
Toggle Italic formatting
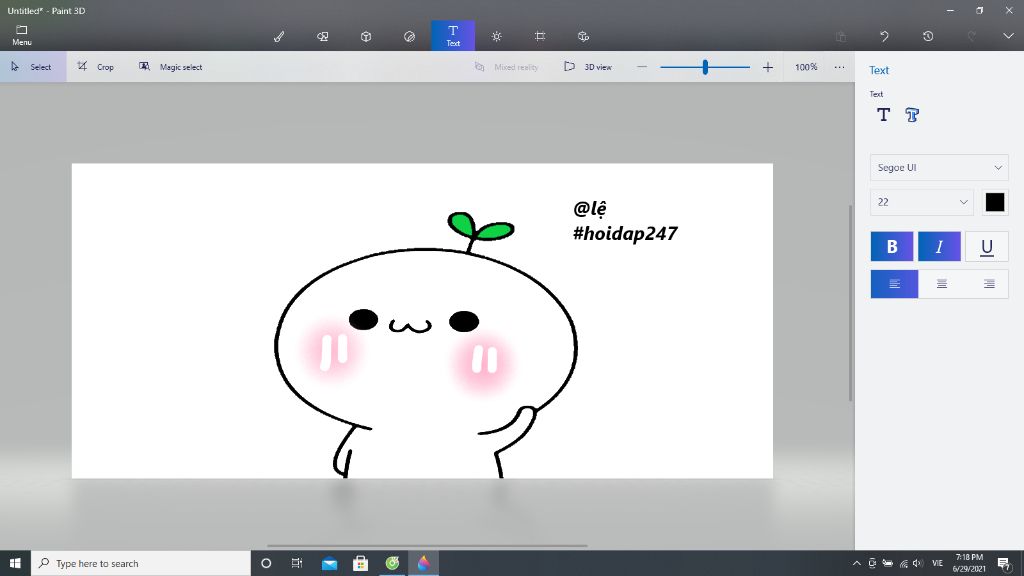pos(939,246)
